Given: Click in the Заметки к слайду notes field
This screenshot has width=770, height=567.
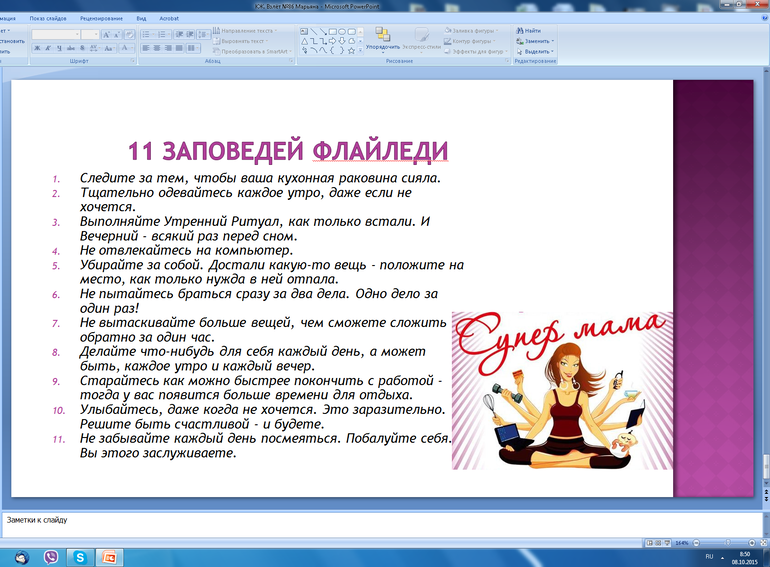Looking at the screenshot, I should pos(380,525).
